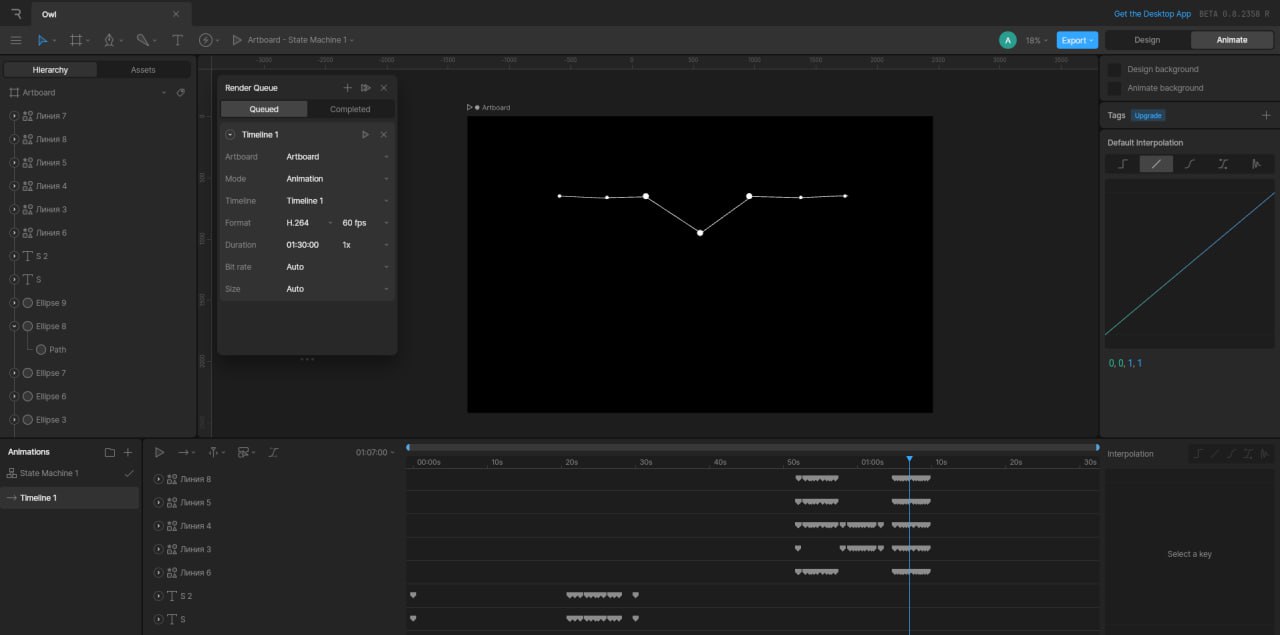Toggle the Design background swatch
This screenshot has height=635, width=1280.
(1114, 70)
